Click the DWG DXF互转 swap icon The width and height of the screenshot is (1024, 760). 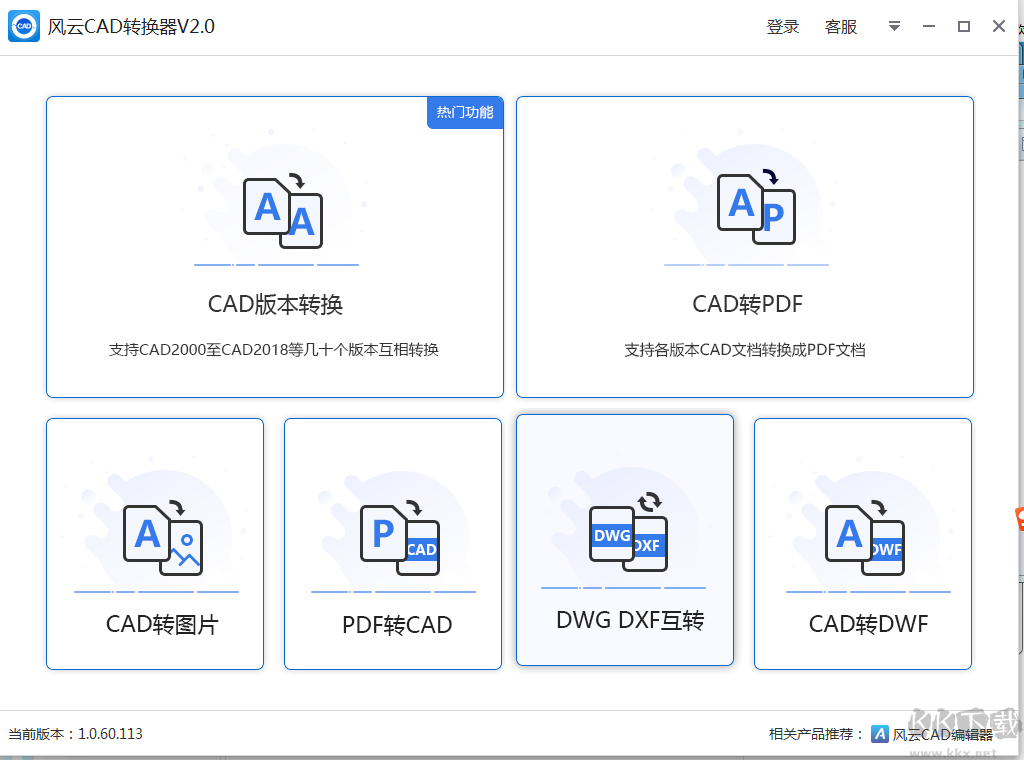click(x=628, y=534)
